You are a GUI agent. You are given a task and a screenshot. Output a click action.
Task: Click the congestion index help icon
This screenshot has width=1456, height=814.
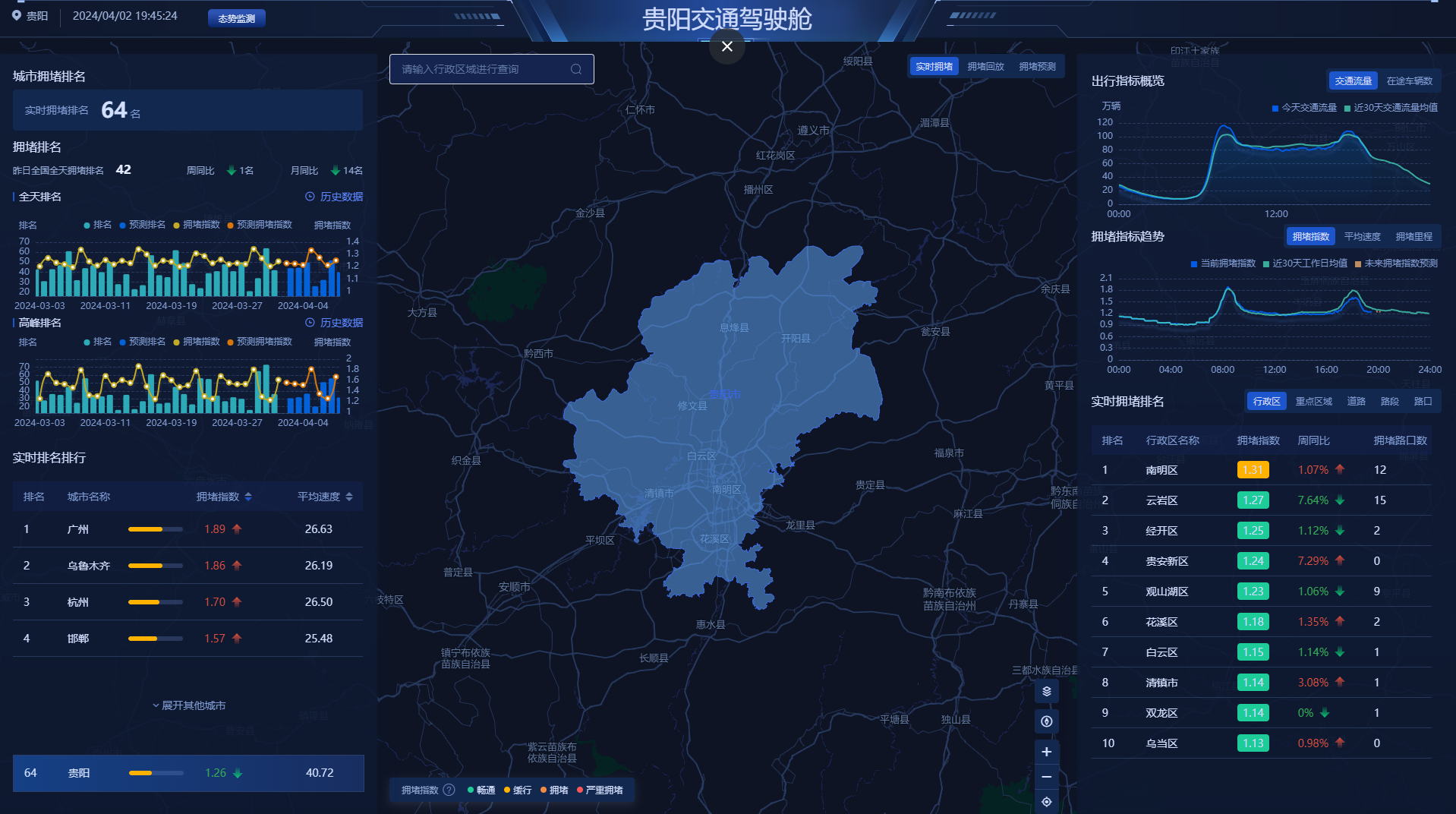pos(449,790)
